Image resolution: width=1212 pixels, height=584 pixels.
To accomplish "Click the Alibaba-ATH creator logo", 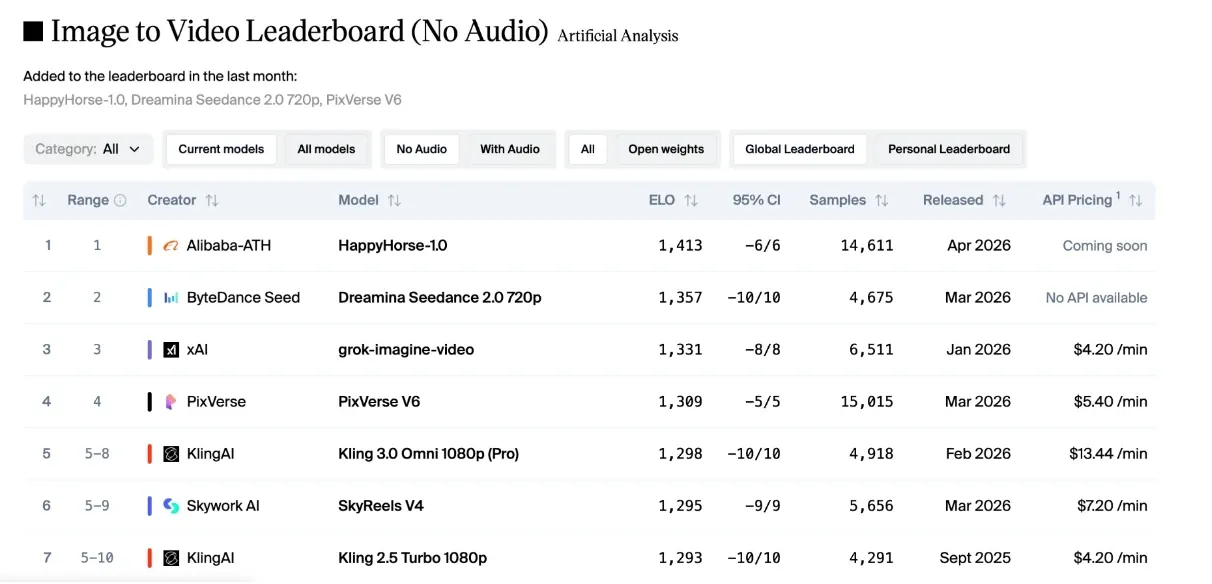I will tap(171, 246).
